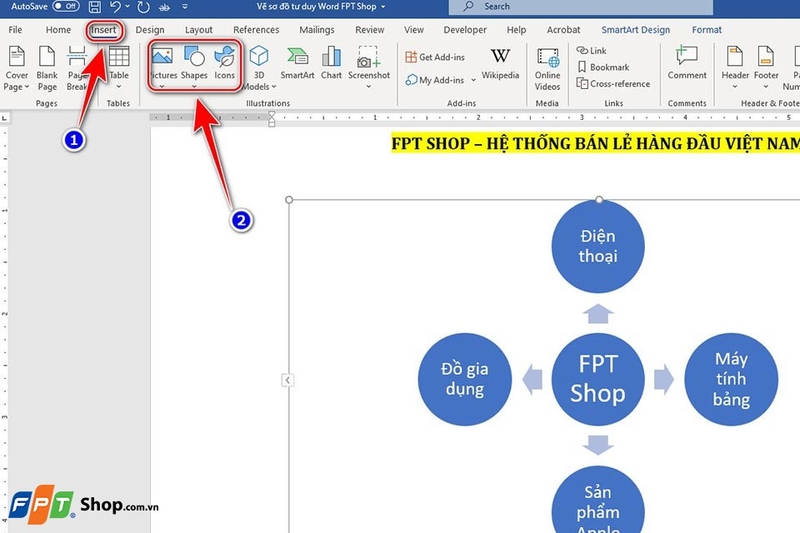Screen dimensions: 800x533
Task: Switch to the Home tab
Action: (x=58, y=30)
